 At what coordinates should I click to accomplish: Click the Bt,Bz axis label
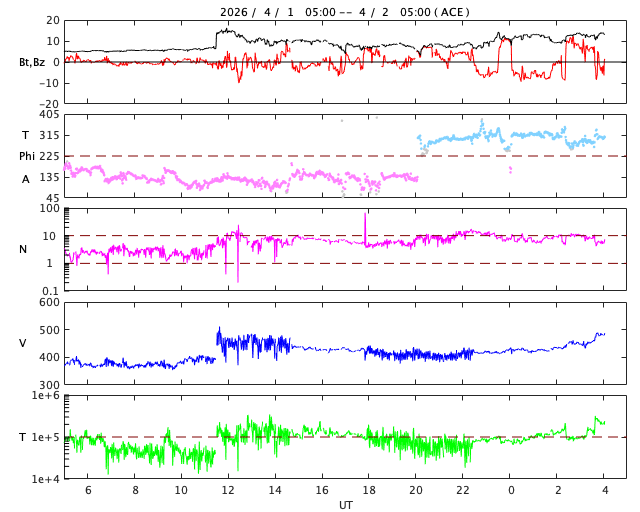[x=33, y=62]
